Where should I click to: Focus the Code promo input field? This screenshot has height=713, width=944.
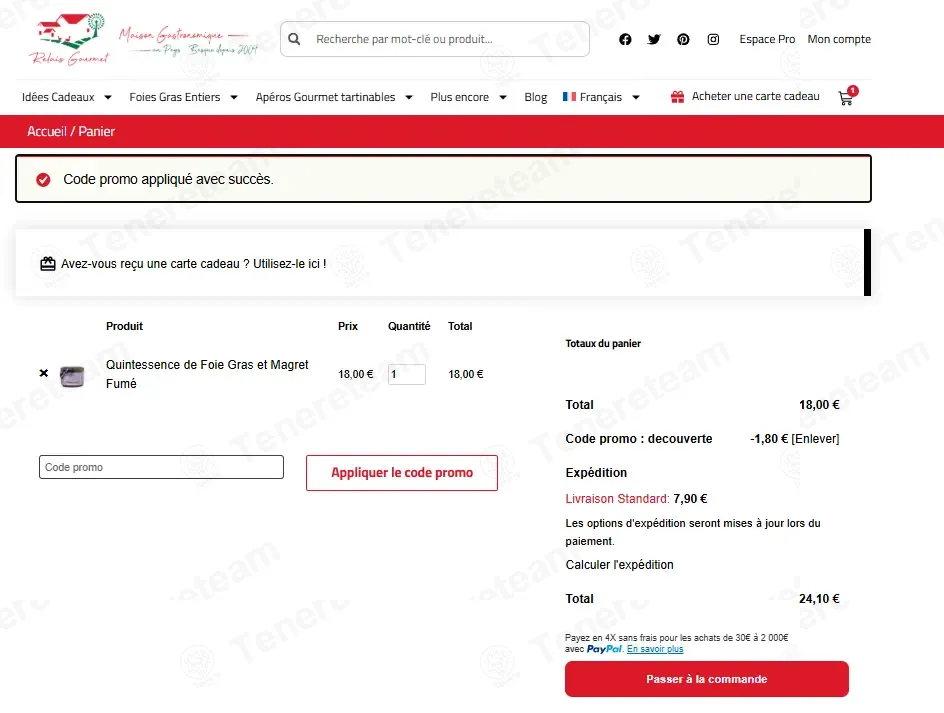pos(161,467)
